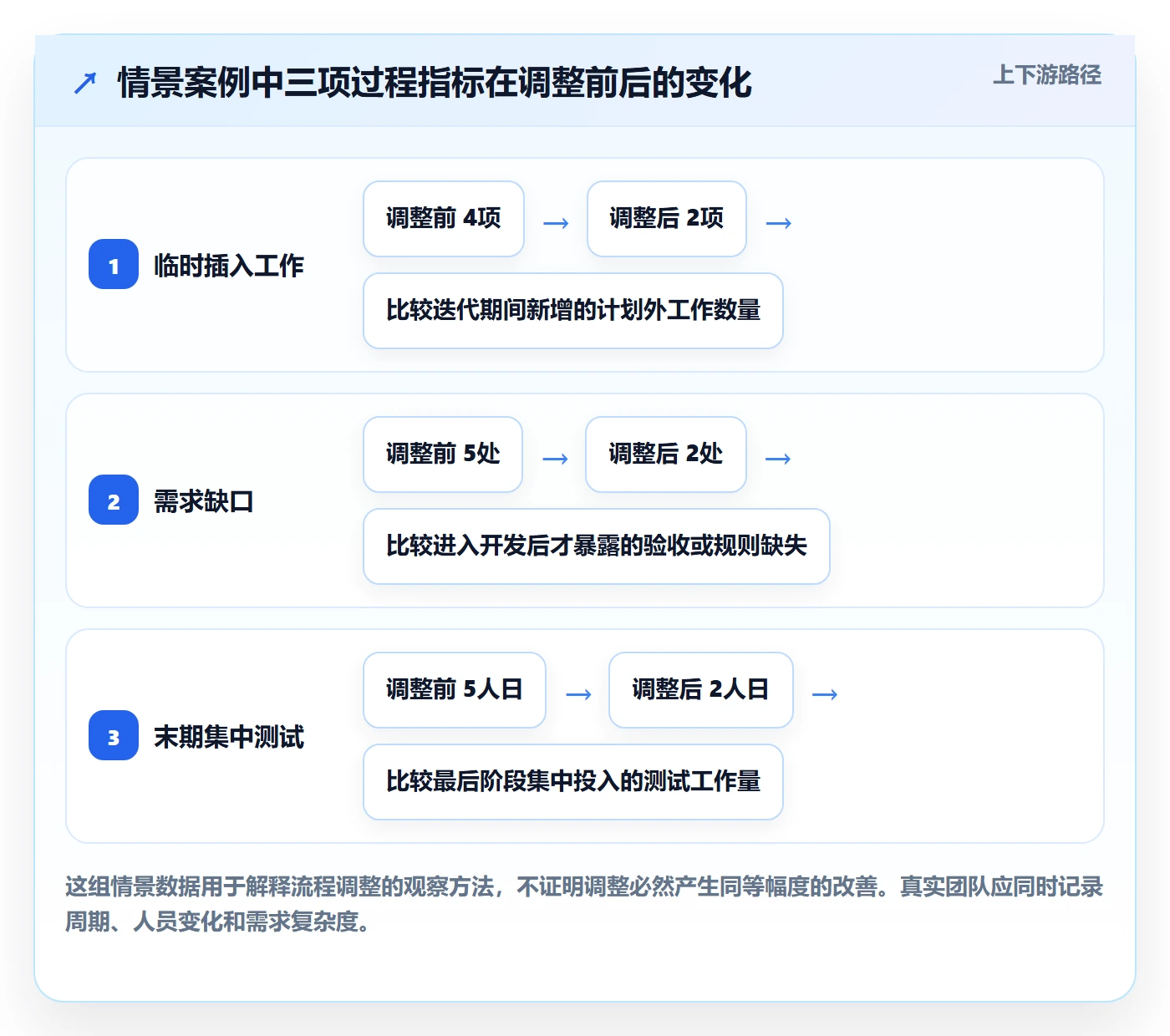
Task: Select the 比较迭代期间新增的计划外工作数量 description
Action: [573, 311]
